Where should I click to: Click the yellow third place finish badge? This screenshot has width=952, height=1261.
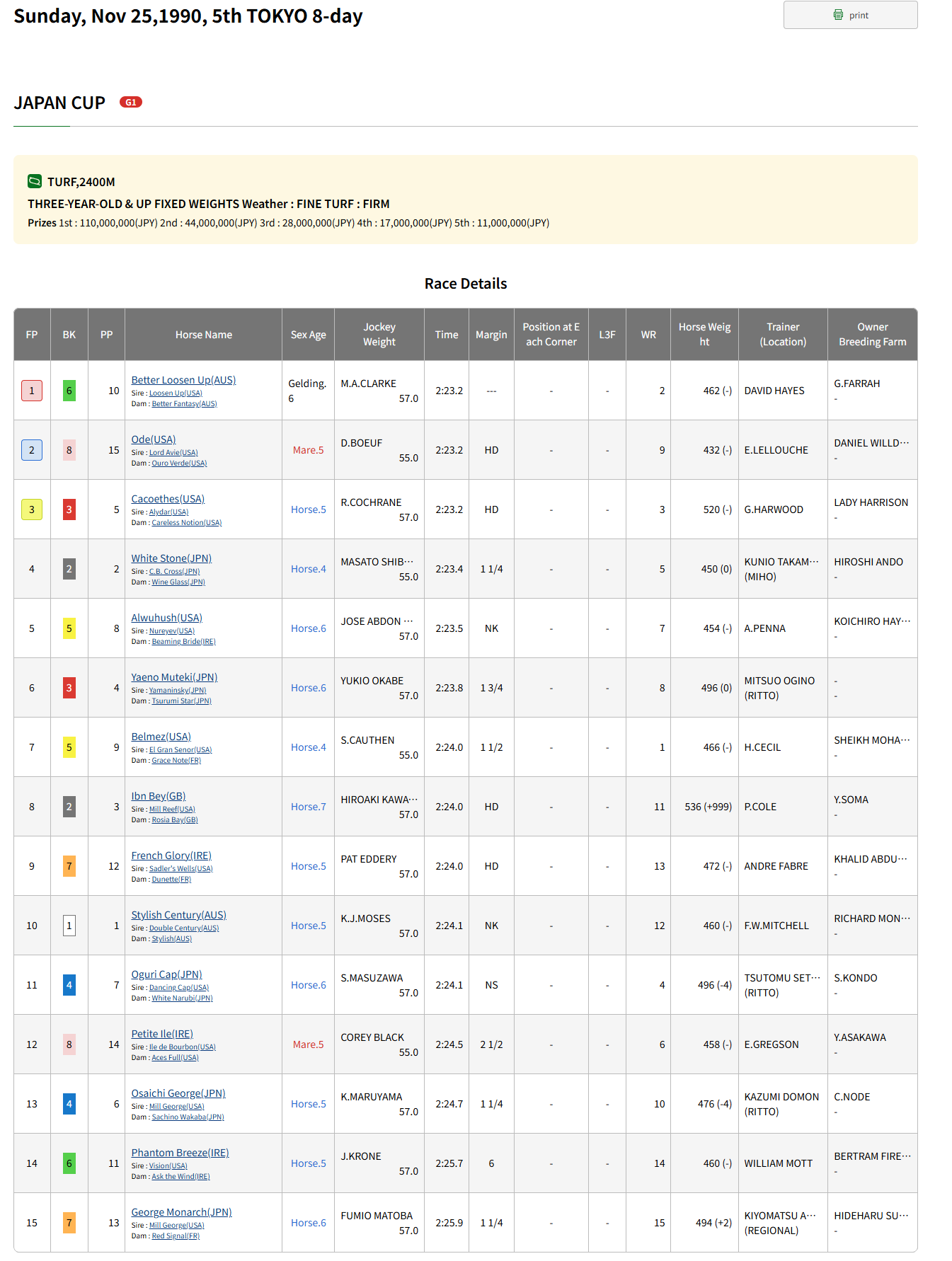click(32, 509)
